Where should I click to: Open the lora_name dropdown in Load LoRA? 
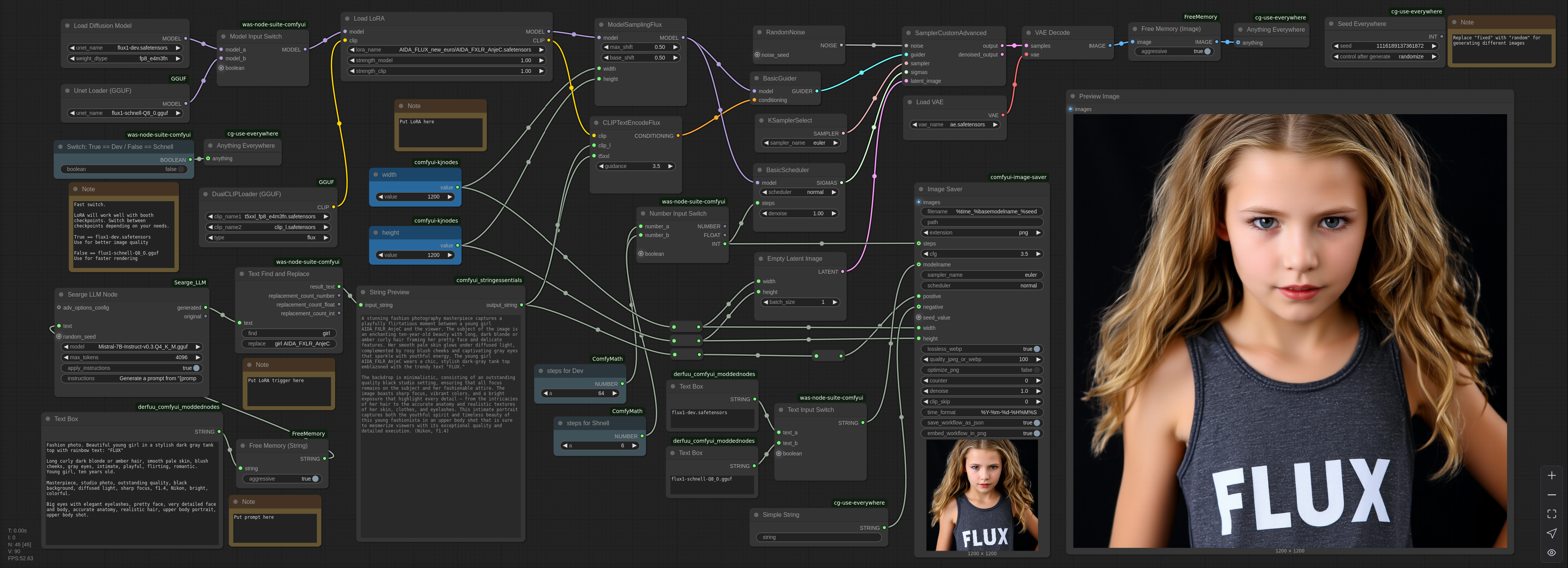(447, 50)
